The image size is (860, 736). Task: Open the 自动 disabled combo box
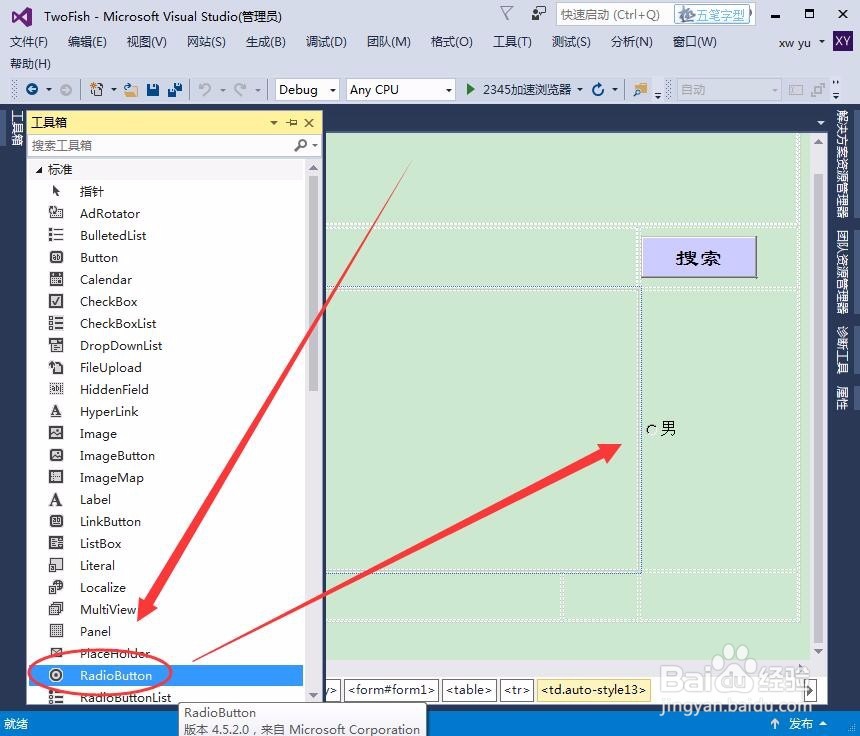tap(729, 89)
